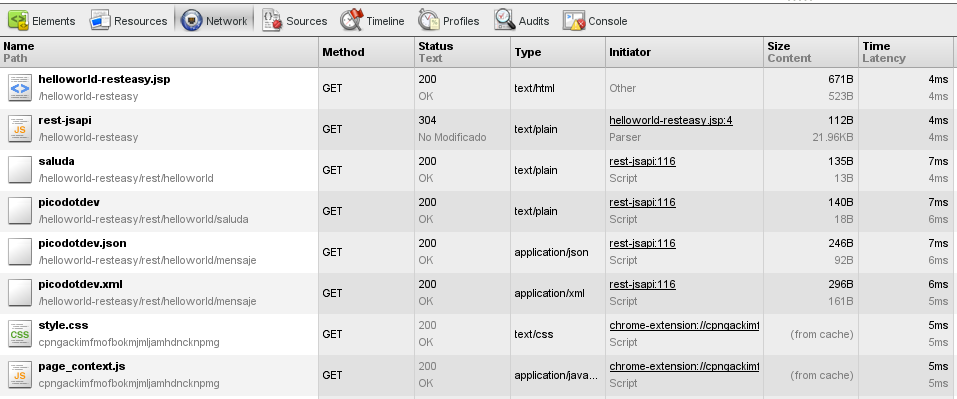
Task: Open the Elements panel icon
Action: 19,21
